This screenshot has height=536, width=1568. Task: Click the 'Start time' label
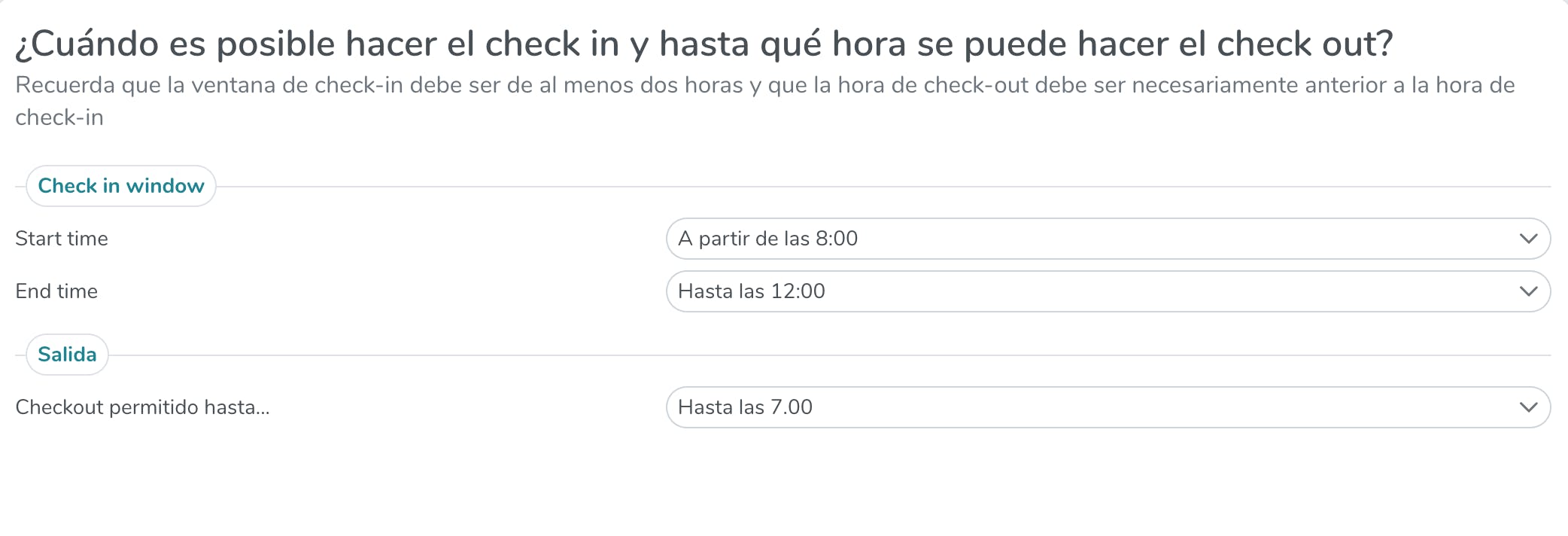coord(62,239)
